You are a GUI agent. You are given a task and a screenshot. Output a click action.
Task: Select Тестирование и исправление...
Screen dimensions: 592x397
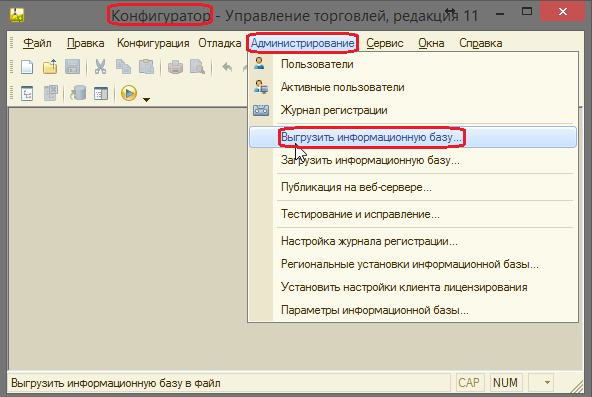413,214
